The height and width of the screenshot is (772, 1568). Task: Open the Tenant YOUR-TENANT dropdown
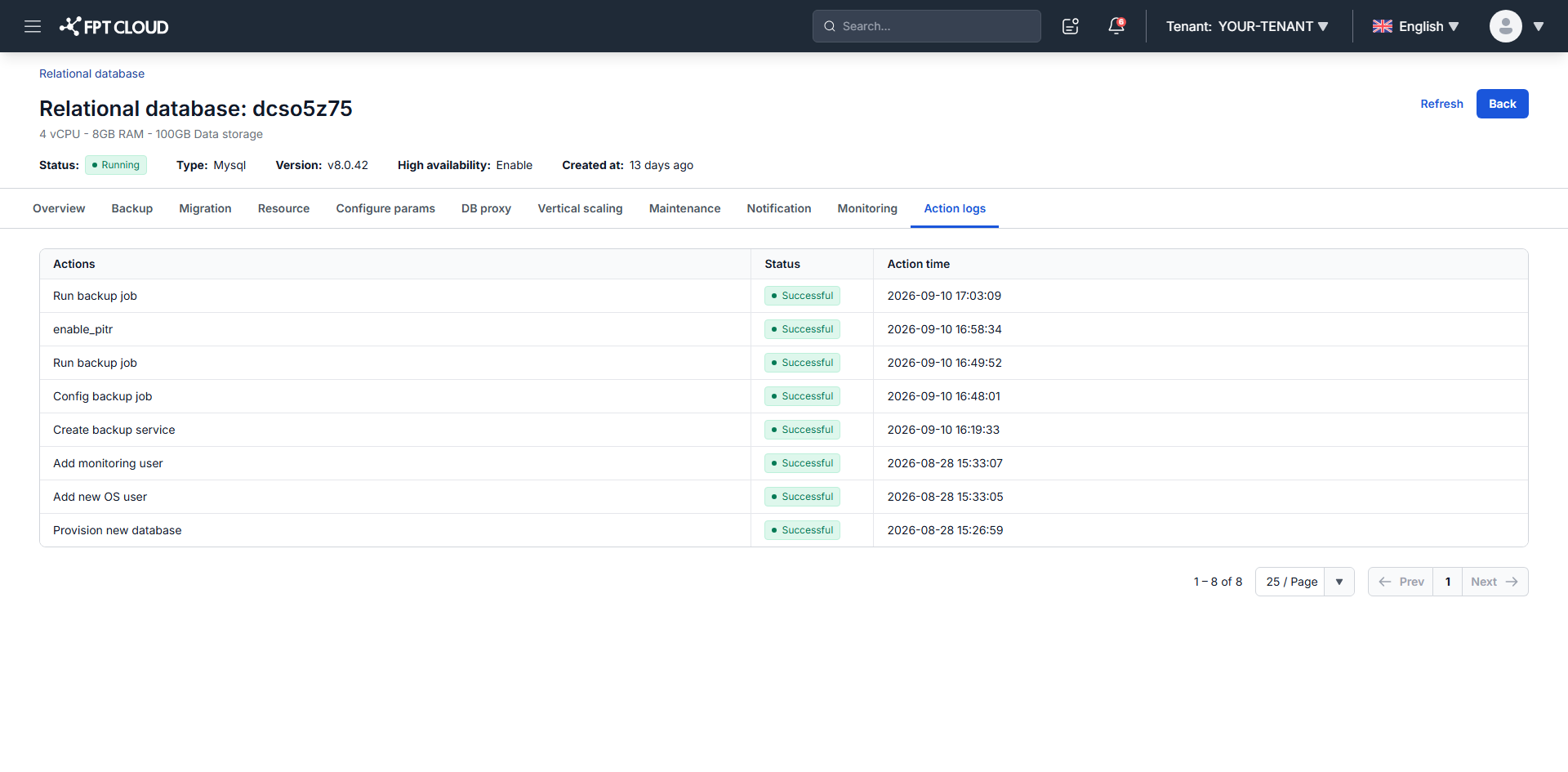point(1247,26)
